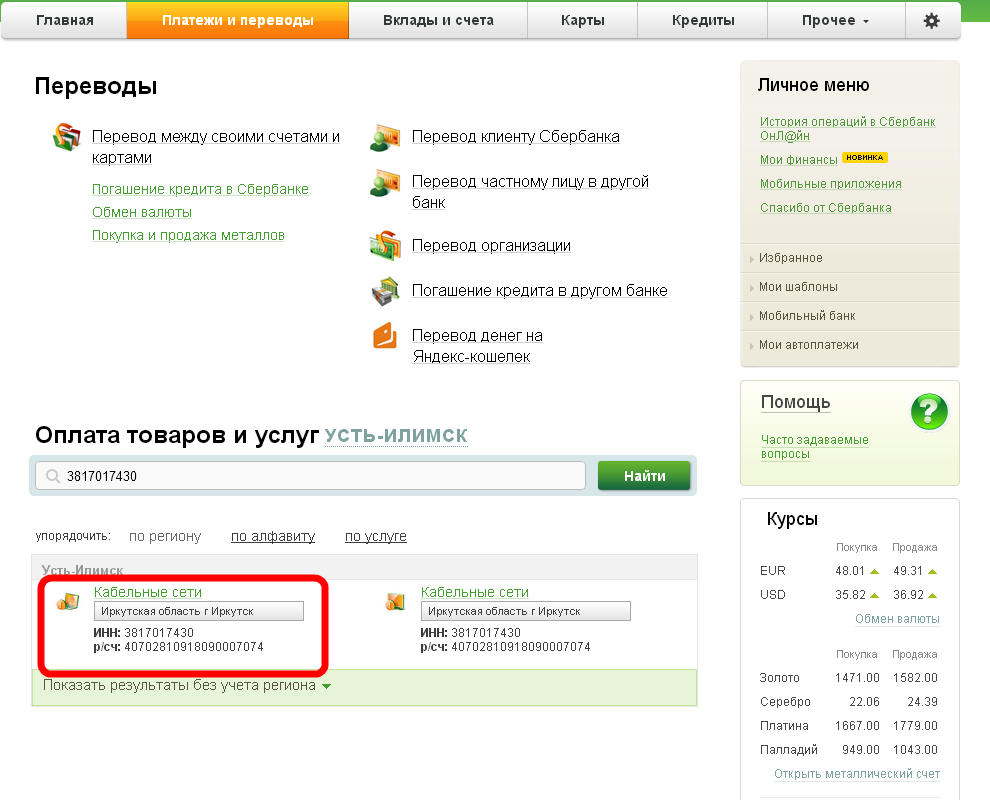The width and height of the screenshot is (990, 800).
Task: Expand Избранное in the personal menu
Action: tap(850, 258)
